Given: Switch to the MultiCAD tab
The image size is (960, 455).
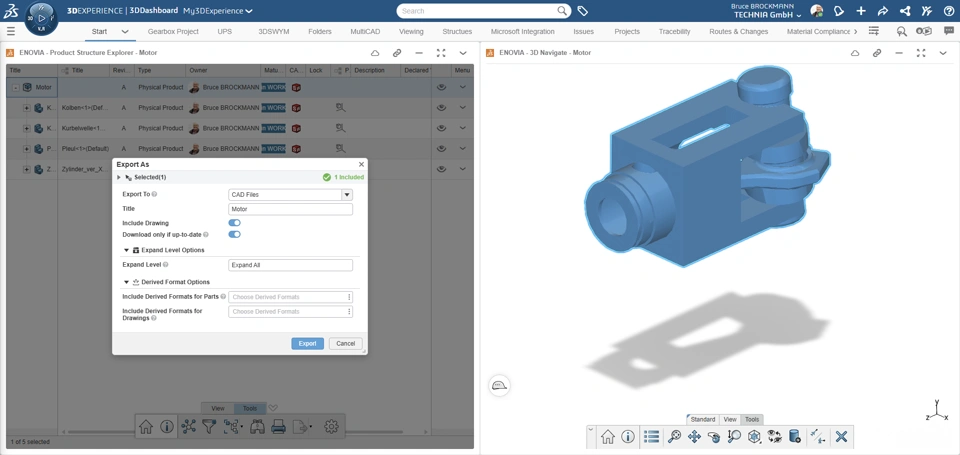Looking at the screenshot, I should (365, 32).
